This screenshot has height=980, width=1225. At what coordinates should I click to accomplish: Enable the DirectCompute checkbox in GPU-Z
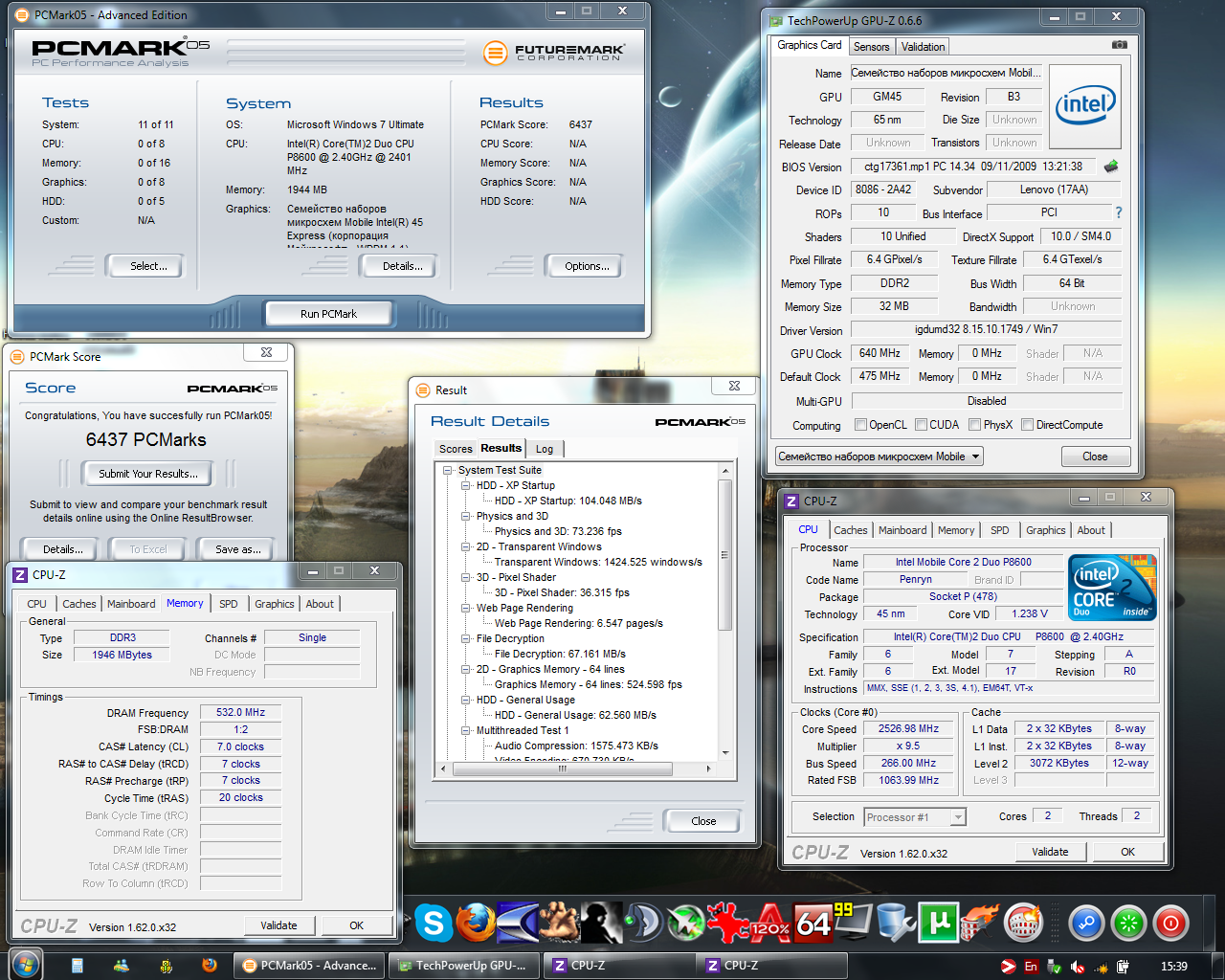pos(1027,425)
